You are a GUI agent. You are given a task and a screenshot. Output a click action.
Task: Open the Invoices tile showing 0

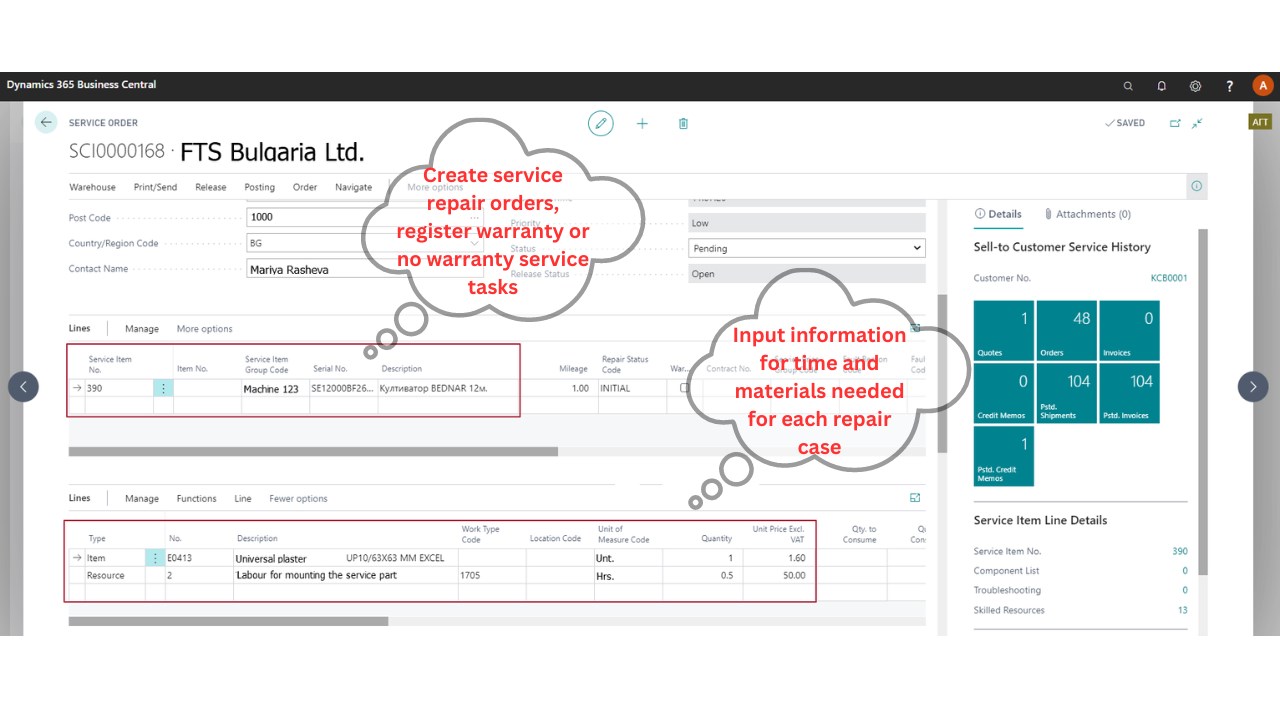(x=1130, y=330)
